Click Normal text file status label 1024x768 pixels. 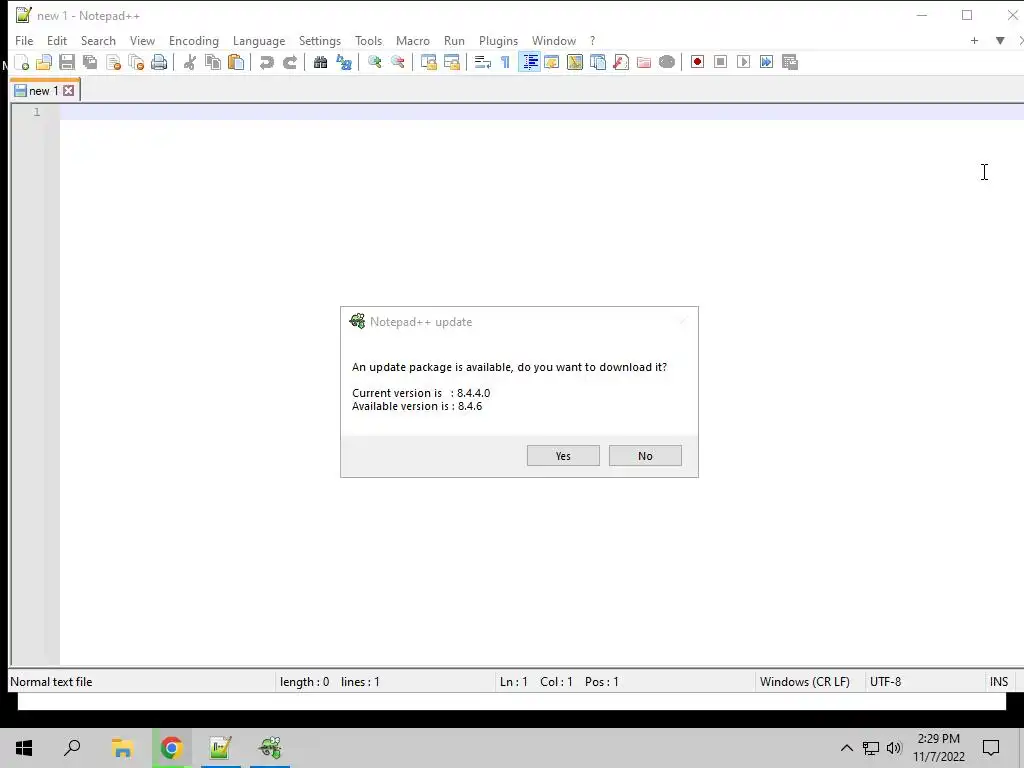(51, 682)
